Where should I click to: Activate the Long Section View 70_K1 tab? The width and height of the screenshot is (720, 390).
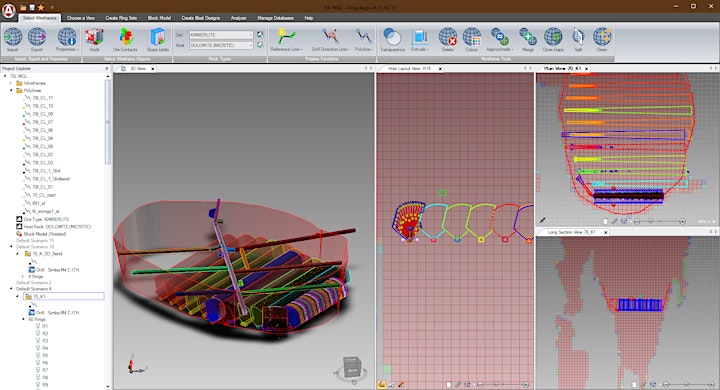pyautogui.click(x=571, y=232)
